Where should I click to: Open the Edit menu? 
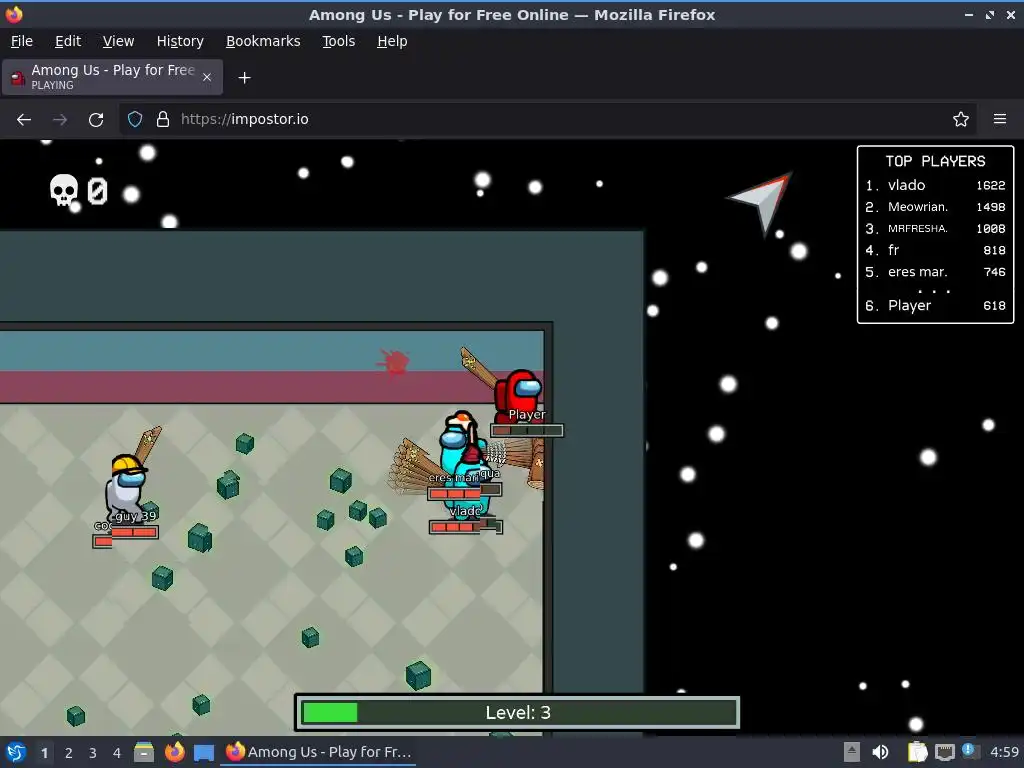[x=68, y=41]
